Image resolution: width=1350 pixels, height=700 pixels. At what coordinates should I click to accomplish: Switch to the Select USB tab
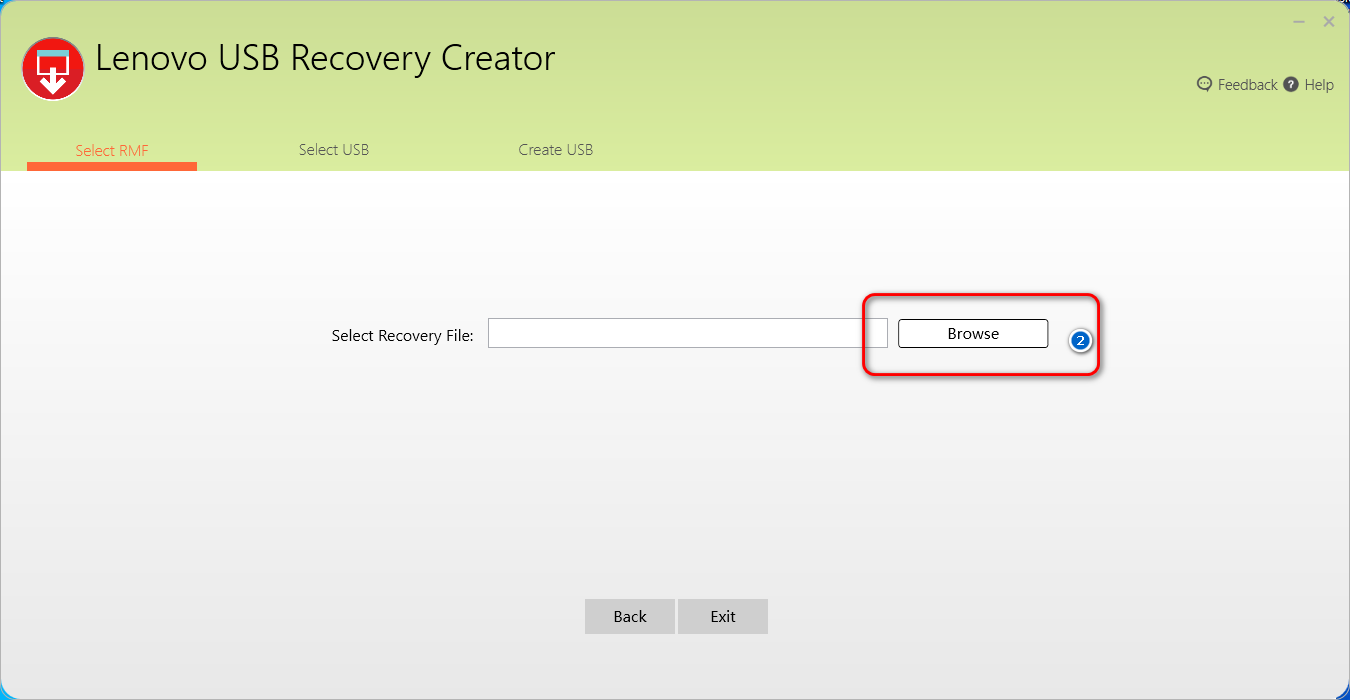pos(334,150)
